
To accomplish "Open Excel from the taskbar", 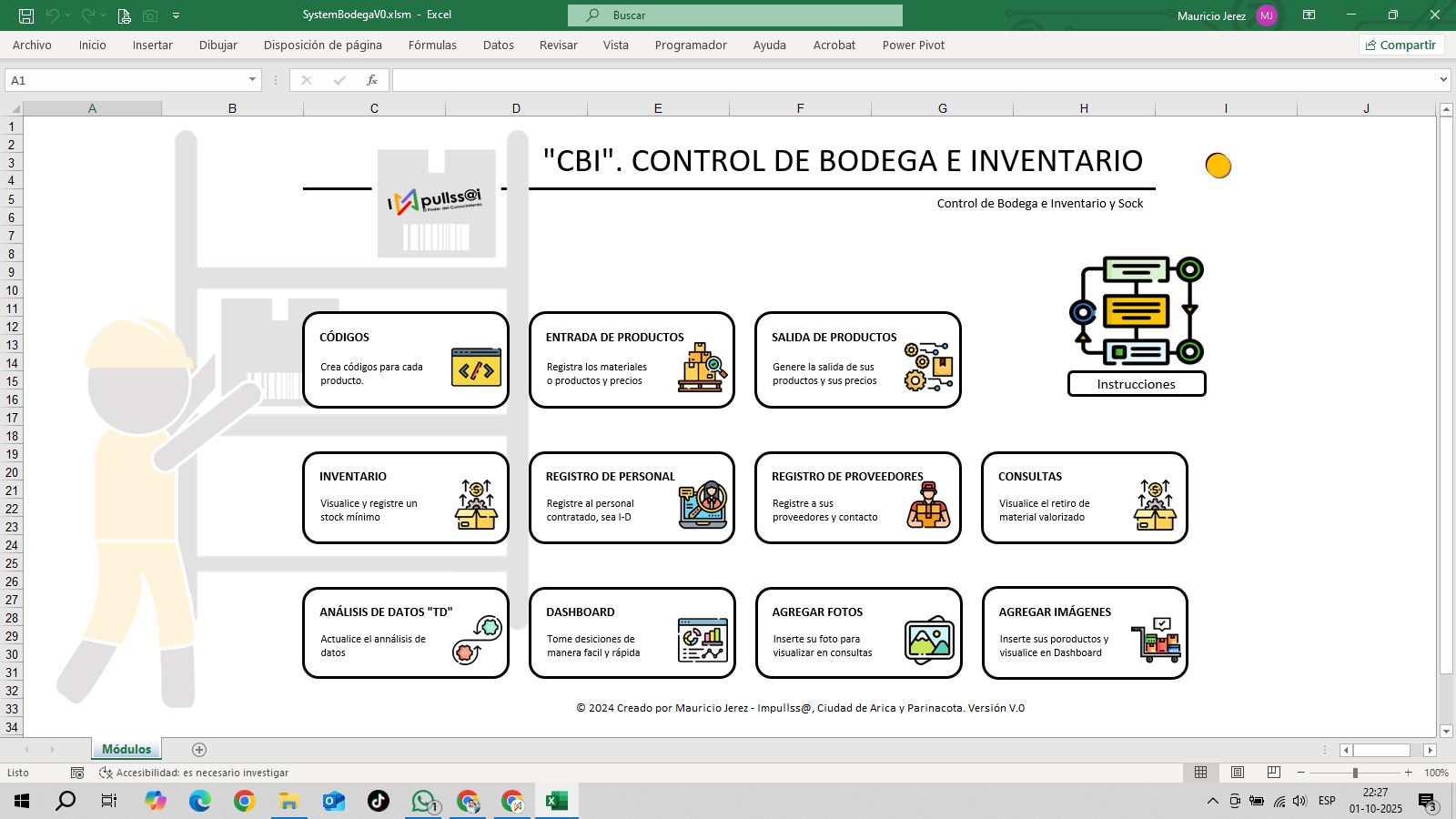I will 556,802.
